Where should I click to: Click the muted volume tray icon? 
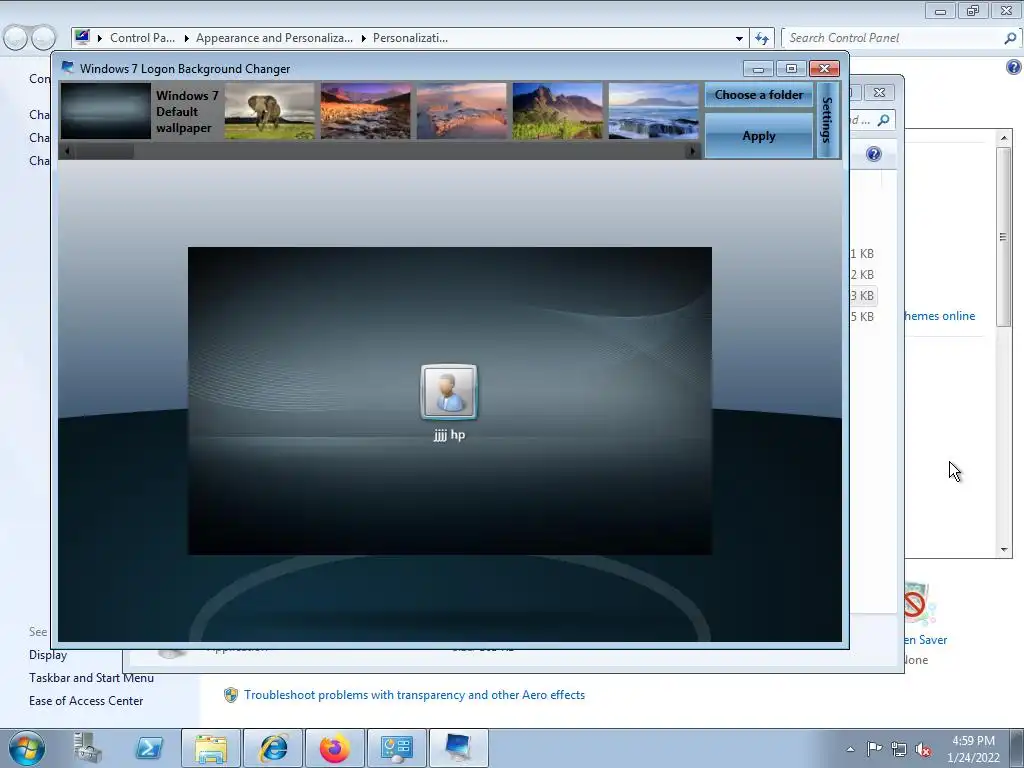coord(923,749)
